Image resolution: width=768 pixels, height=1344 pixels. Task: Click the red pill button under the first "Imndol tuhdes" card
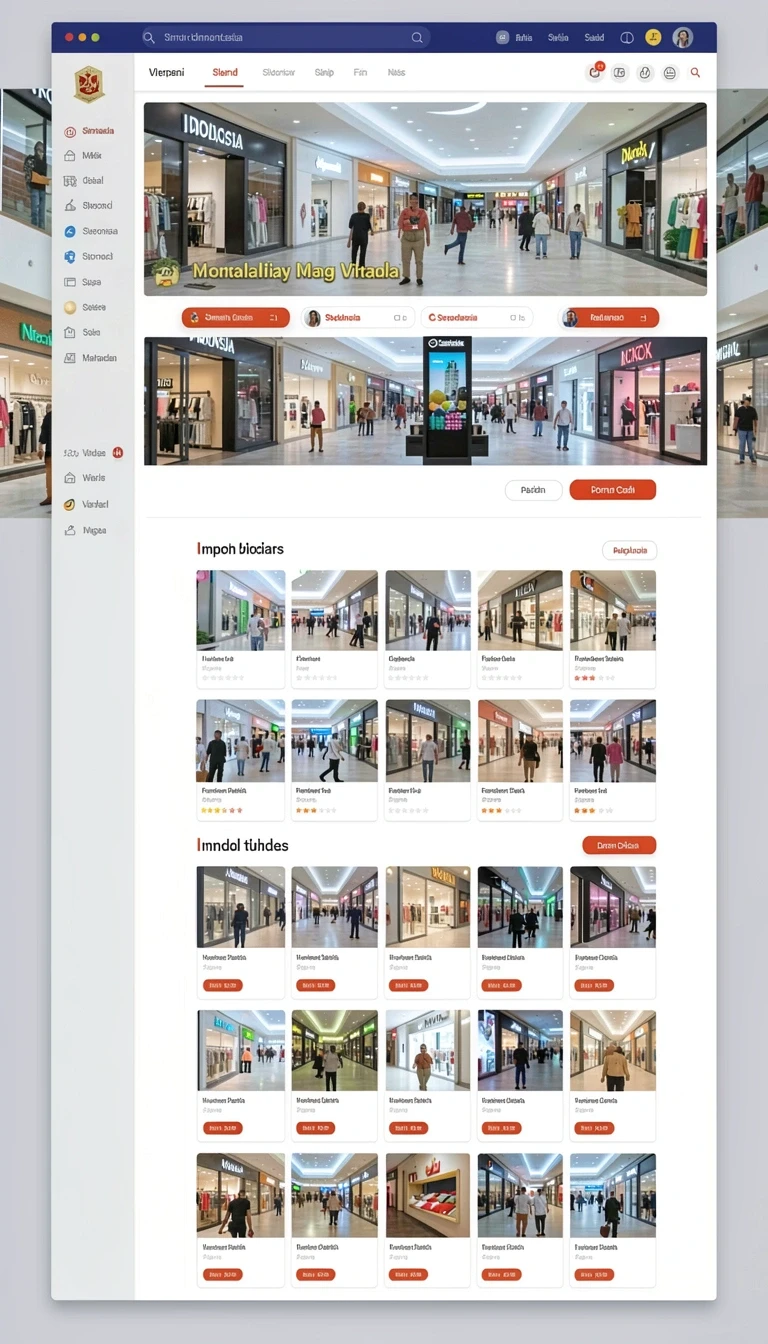[x=222, y=985]
